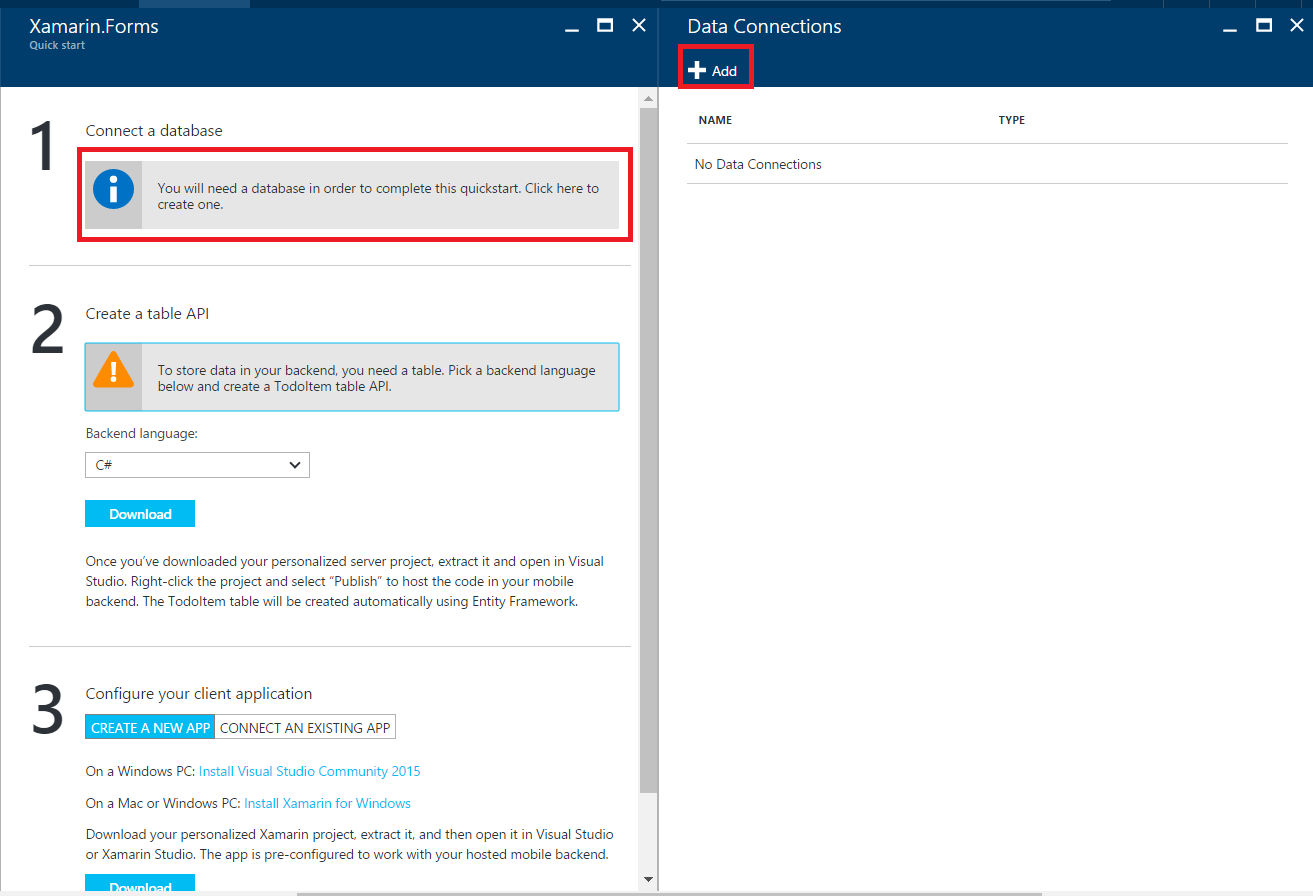The image size is (1313, 896).
Task: Click the "Data Connections" blade title
Action: [x=765, y=27]
